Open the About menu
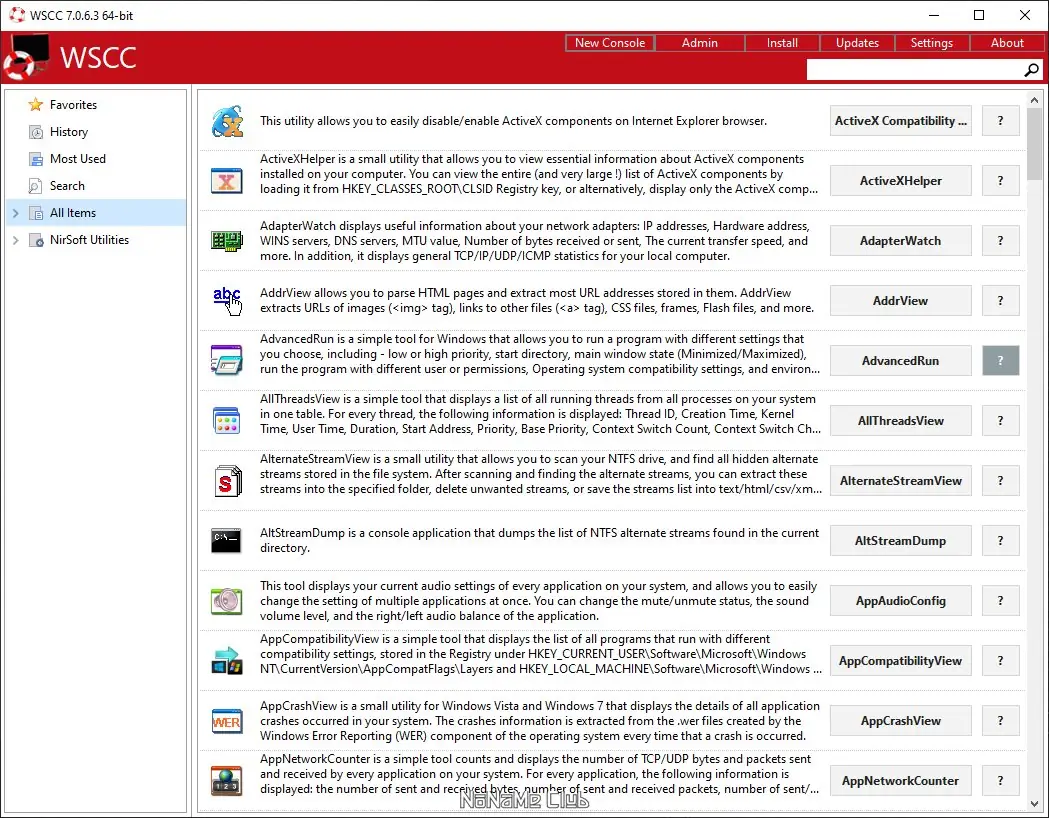Viewport: 1049px width, 818px height. [x=1007, y=43]
